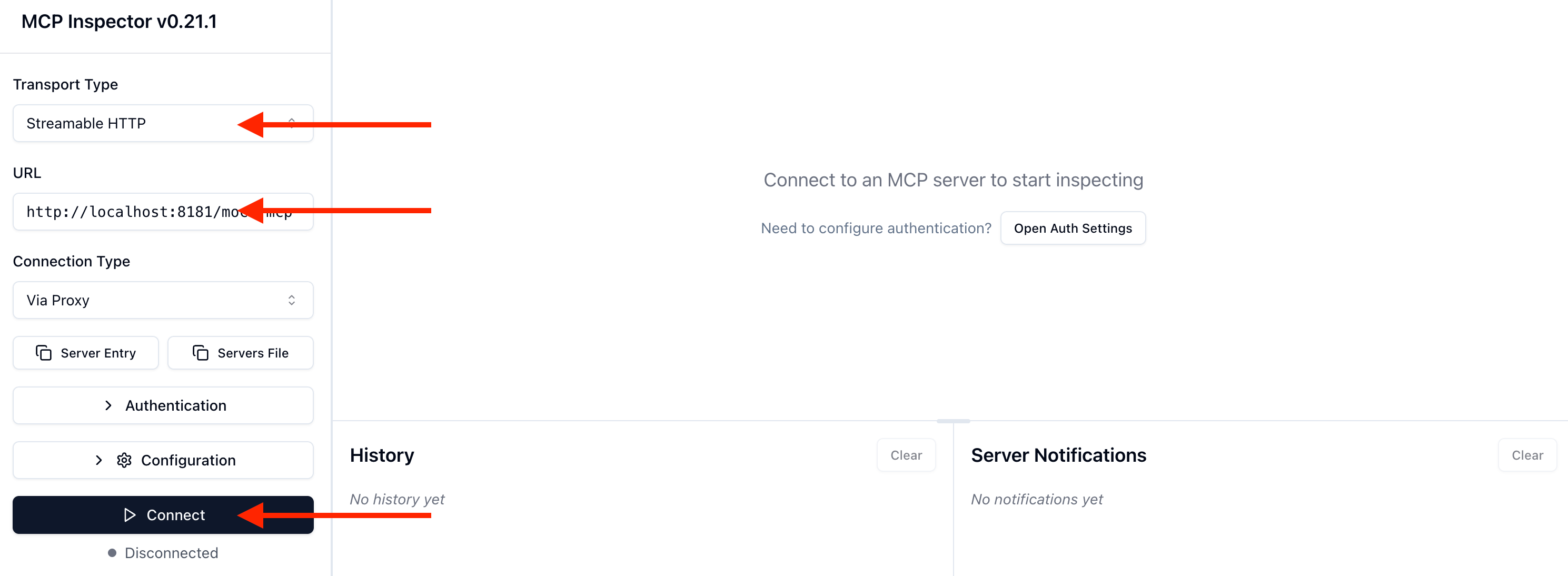Click the up-down arrows in Via Proxy

(x=292, y=300)
